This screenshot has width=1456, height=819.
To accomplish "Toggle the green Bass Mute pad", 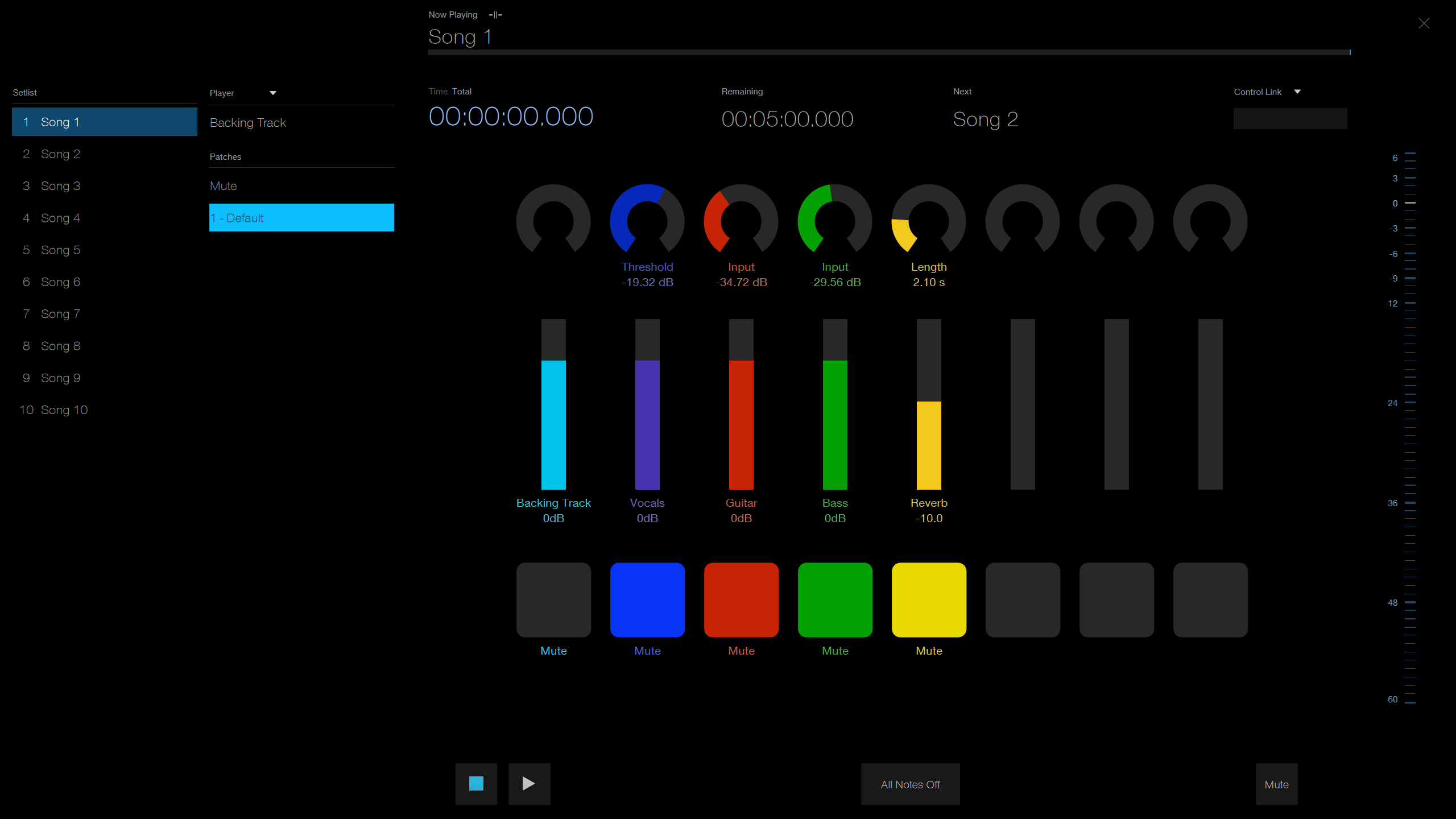I will click(835, 599).
